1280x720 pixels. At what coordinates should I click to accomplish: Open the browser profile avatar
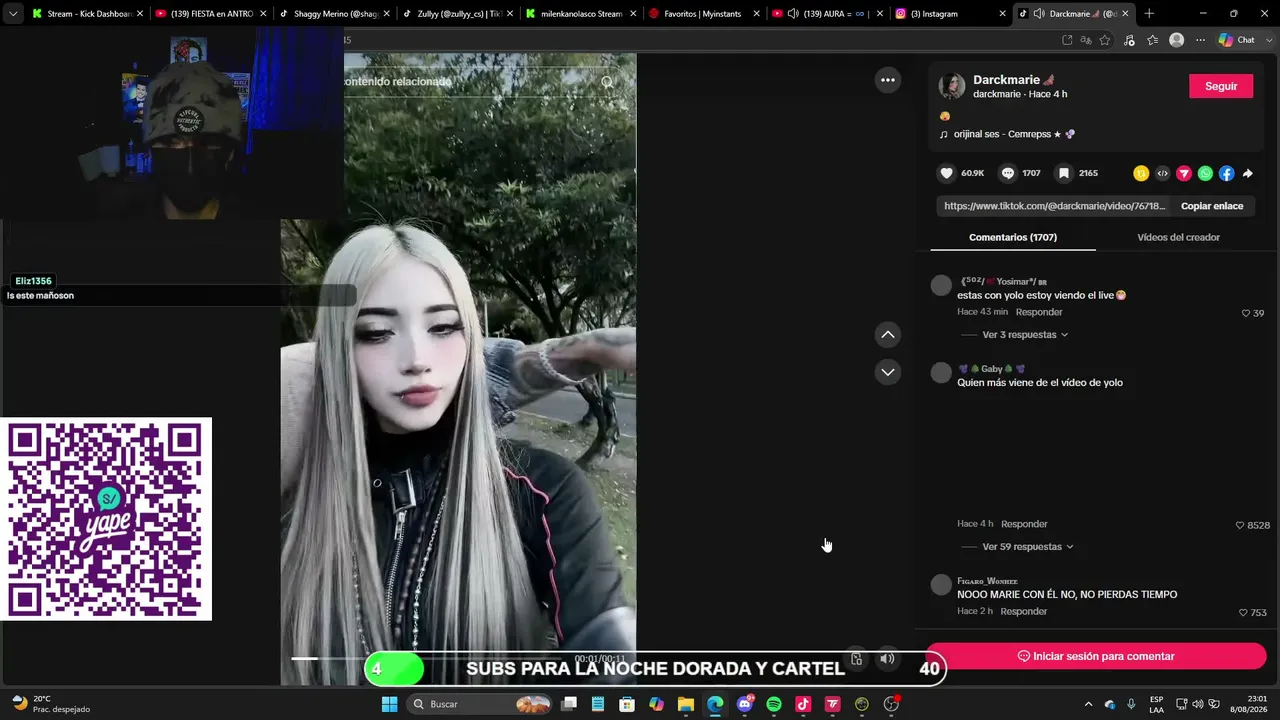1177,40
